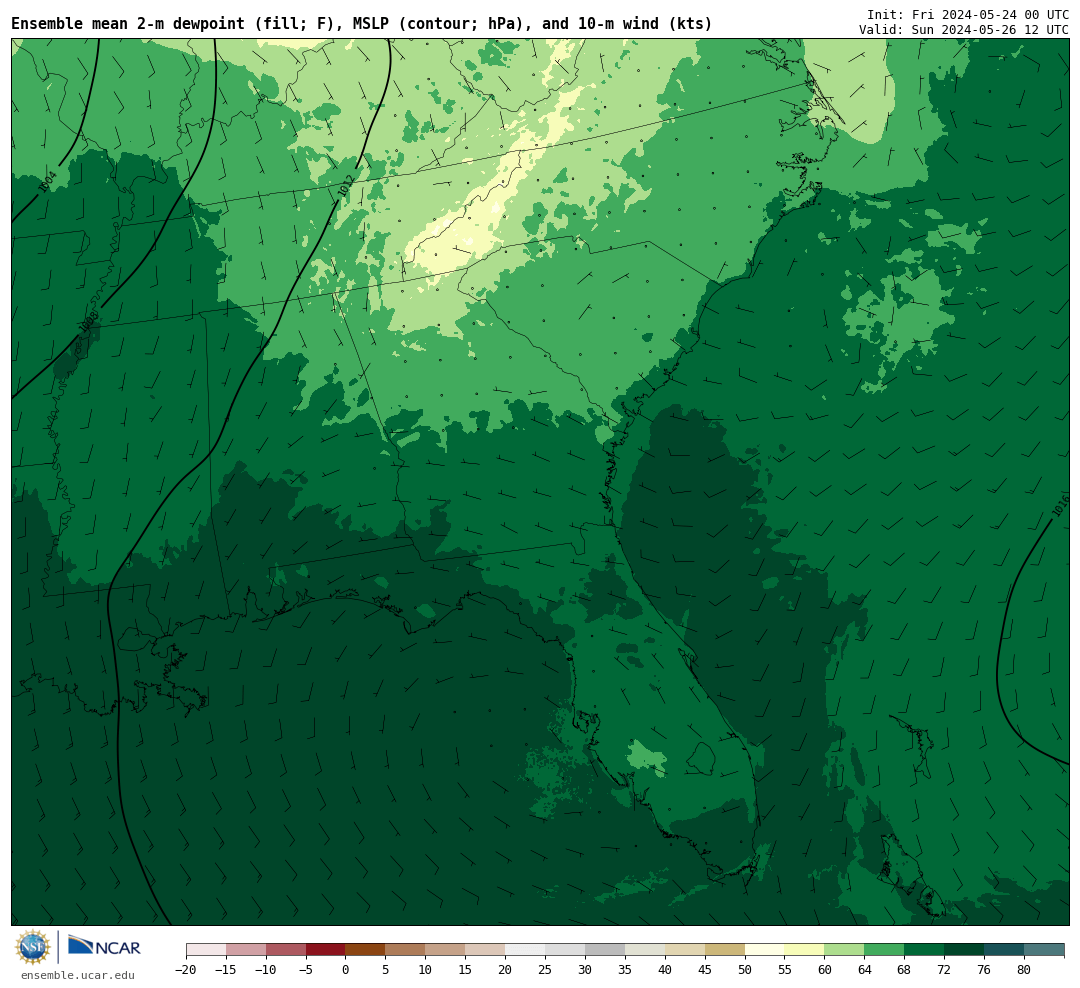The height and width of the screenshot is (988, 1080).
Task: Pick the 68 to 72 dark green swatch
Action: [924, 950]
